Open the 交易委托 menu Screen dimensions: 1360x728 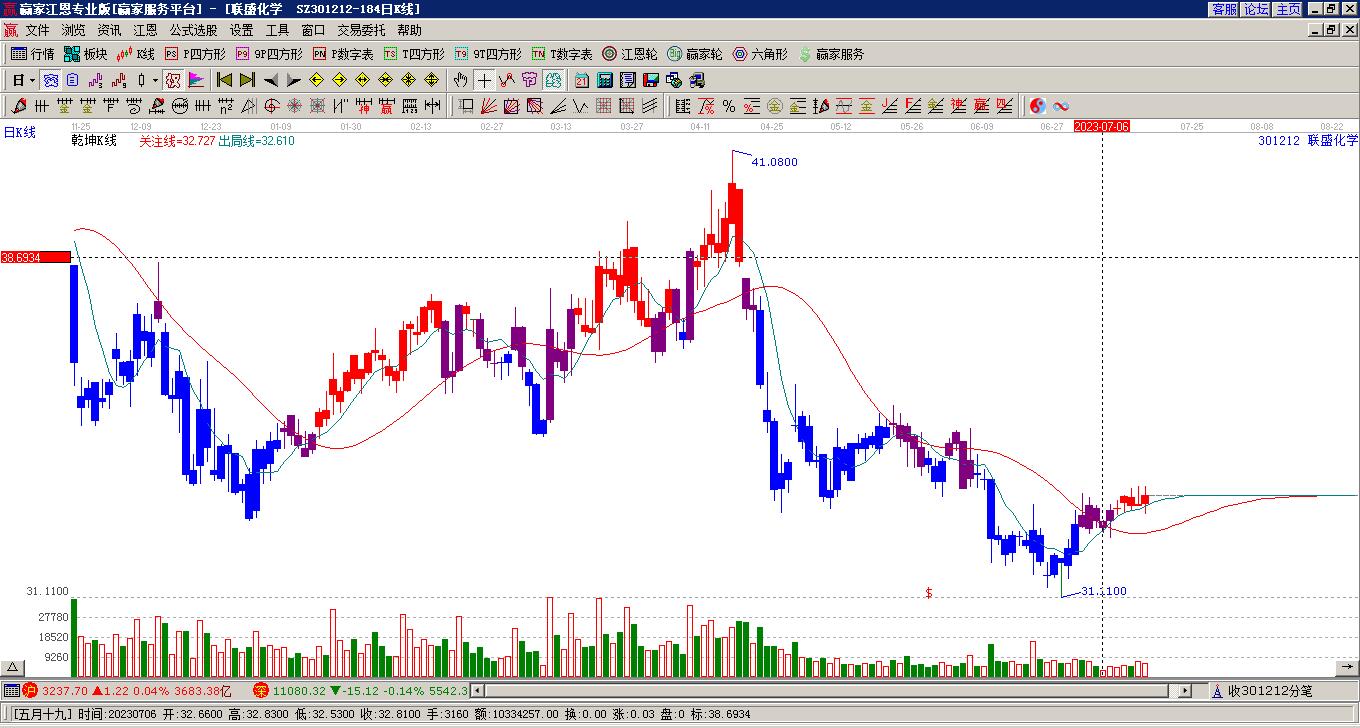coord(362,31)
